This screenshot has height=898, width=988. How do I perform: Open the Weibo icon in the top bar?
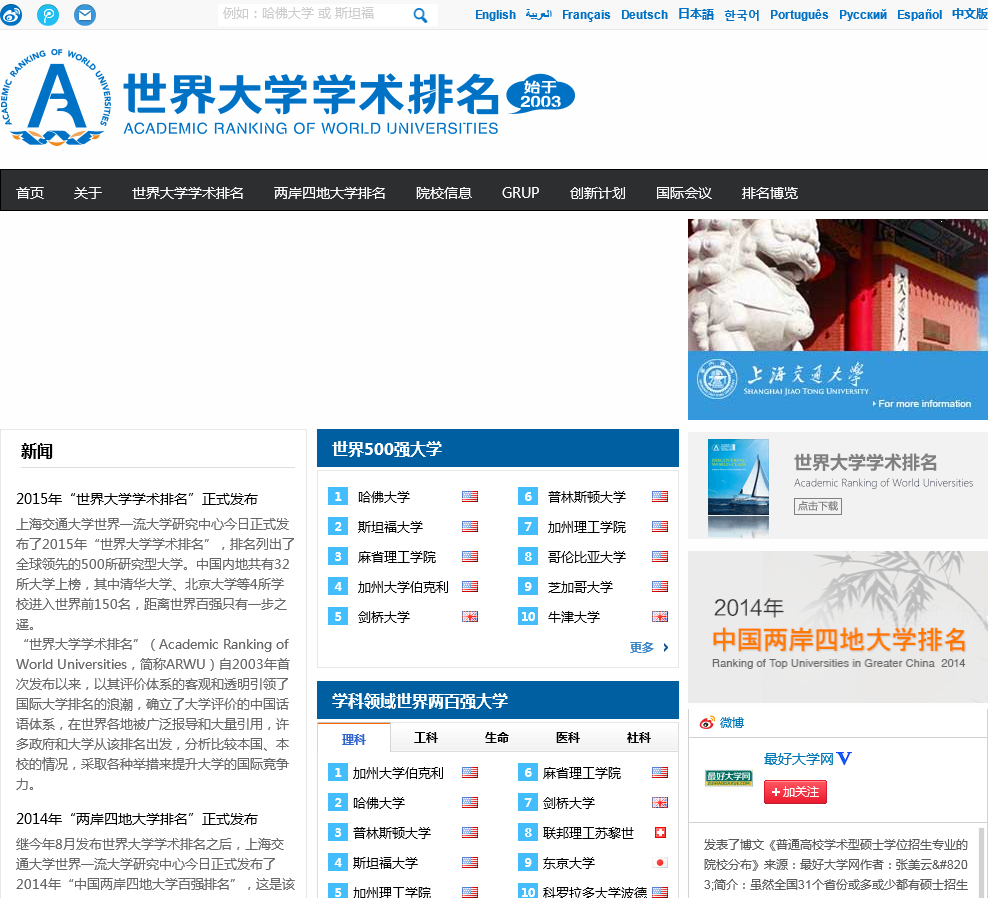[11, 14]
